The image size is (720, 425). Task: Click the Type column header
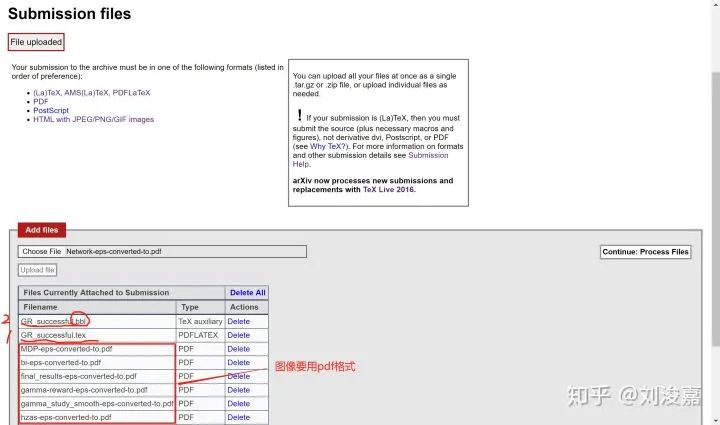point(200,307)
